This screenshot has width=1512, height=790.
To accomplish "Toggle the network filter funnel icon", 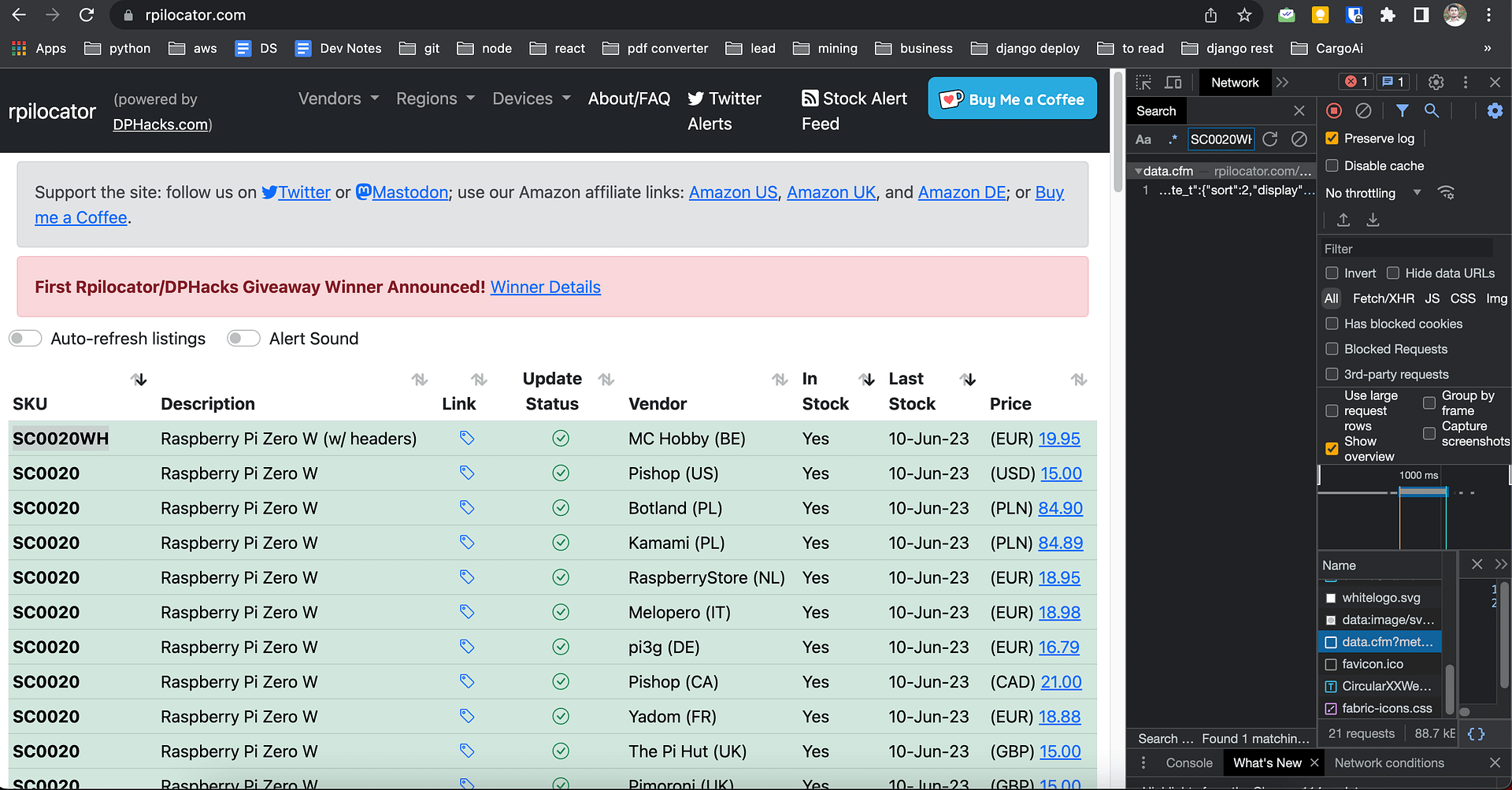I will [1403, 111].
